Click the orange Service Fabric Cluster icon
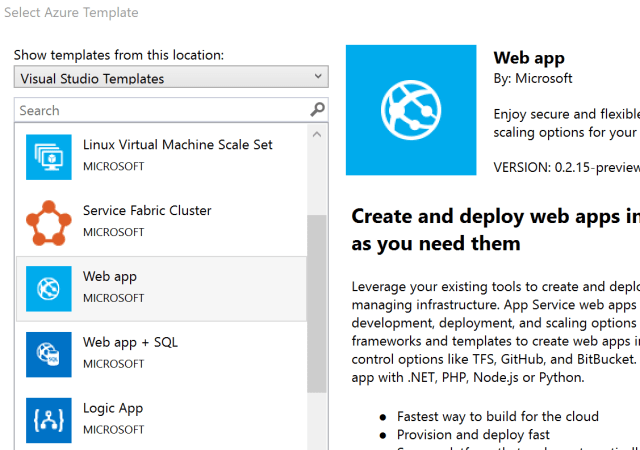 49,222
